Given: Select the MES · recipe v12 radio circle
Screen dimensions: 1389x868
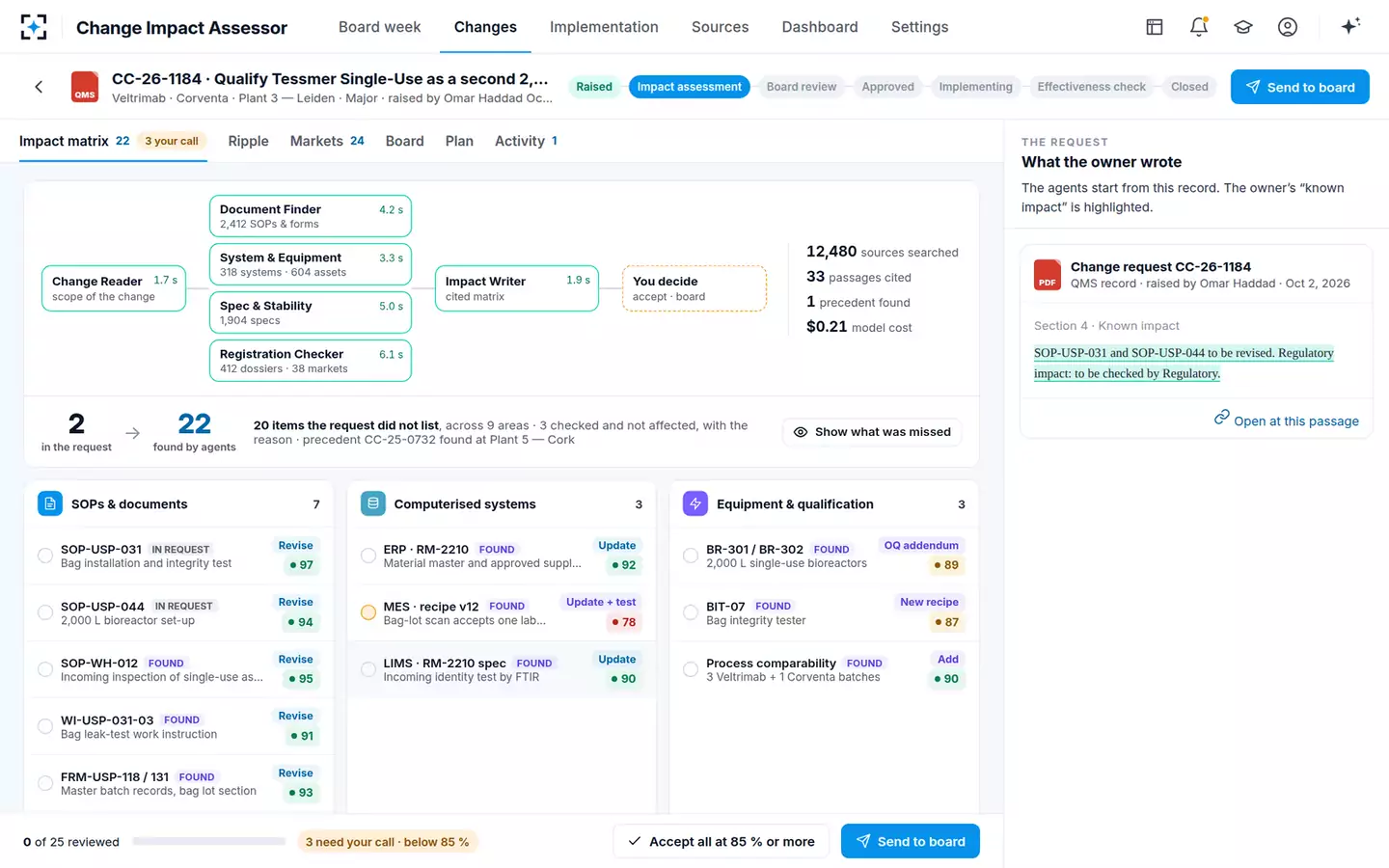Looking at the screenshot, I should point(368,612).
